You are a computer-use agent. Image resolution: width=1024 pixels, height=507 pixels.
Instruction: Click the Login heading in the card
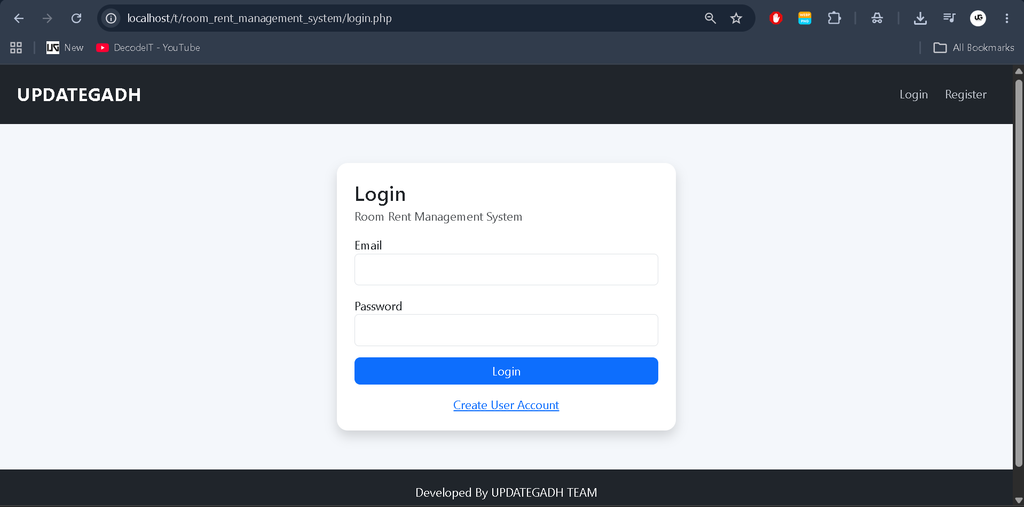380,195
